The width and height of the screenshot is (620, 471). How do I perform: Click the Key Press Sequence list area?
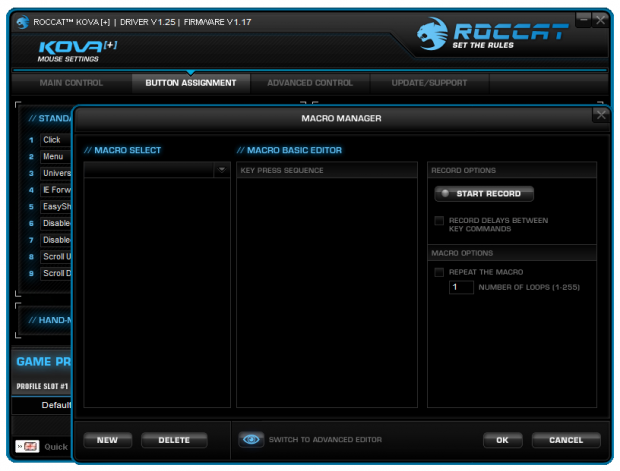click(327, 292)
